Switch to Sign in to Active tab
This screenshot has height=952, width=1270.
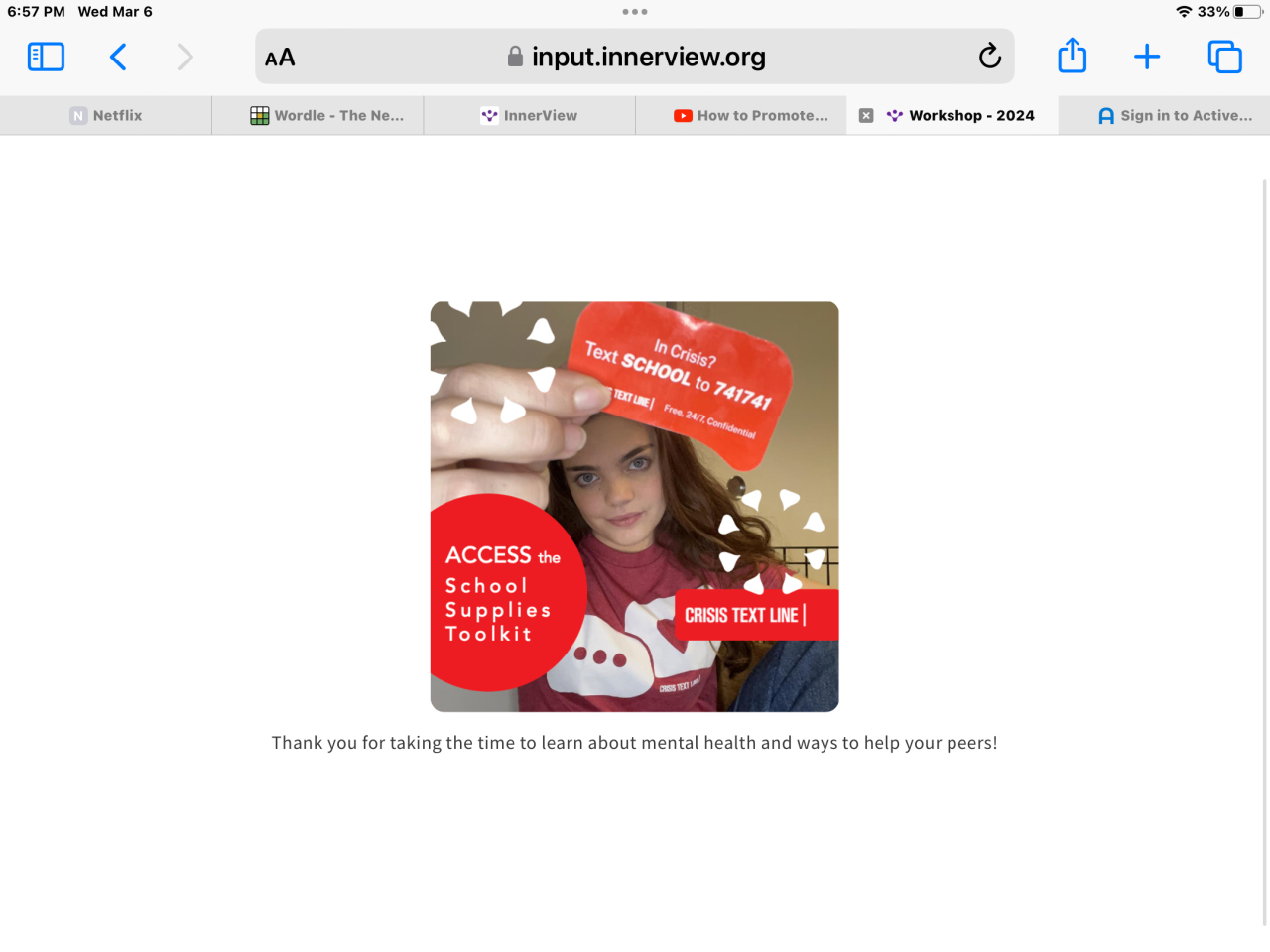1165,115
